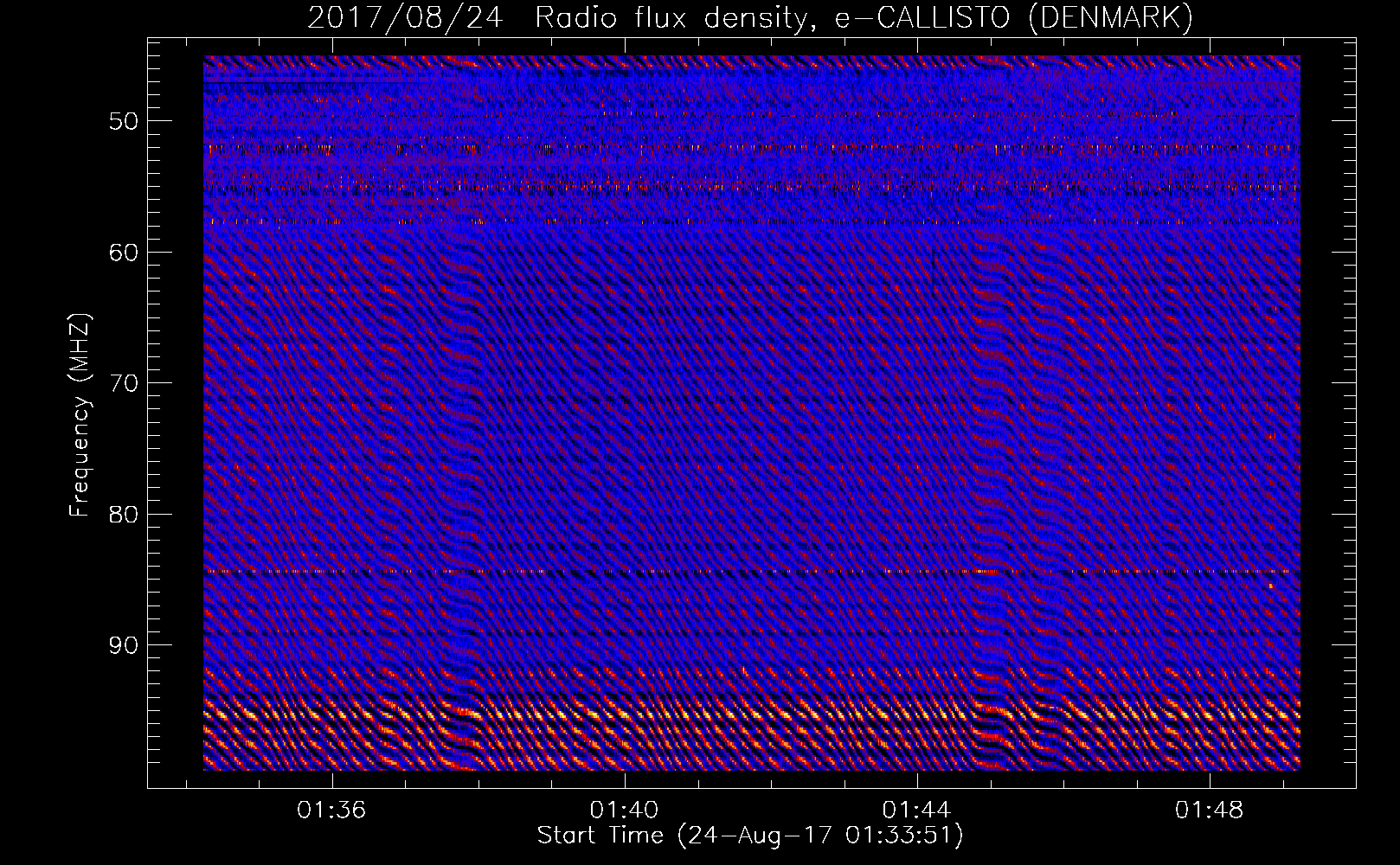
Task: Click the 50 MHz frequency tick label
Action: point(124,121)
